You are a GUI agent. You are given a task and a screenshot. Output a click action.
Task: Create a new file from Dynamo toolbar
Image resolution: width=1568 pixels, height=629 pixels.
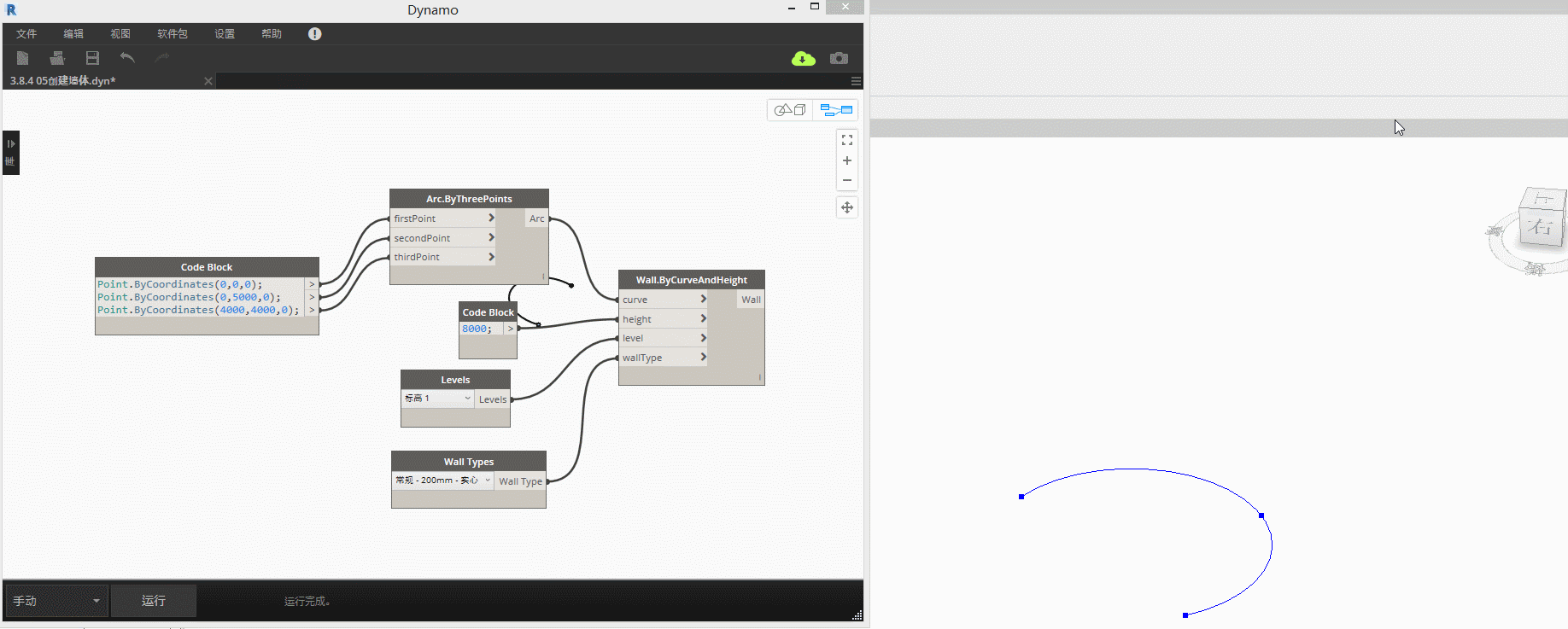(23, 58)
